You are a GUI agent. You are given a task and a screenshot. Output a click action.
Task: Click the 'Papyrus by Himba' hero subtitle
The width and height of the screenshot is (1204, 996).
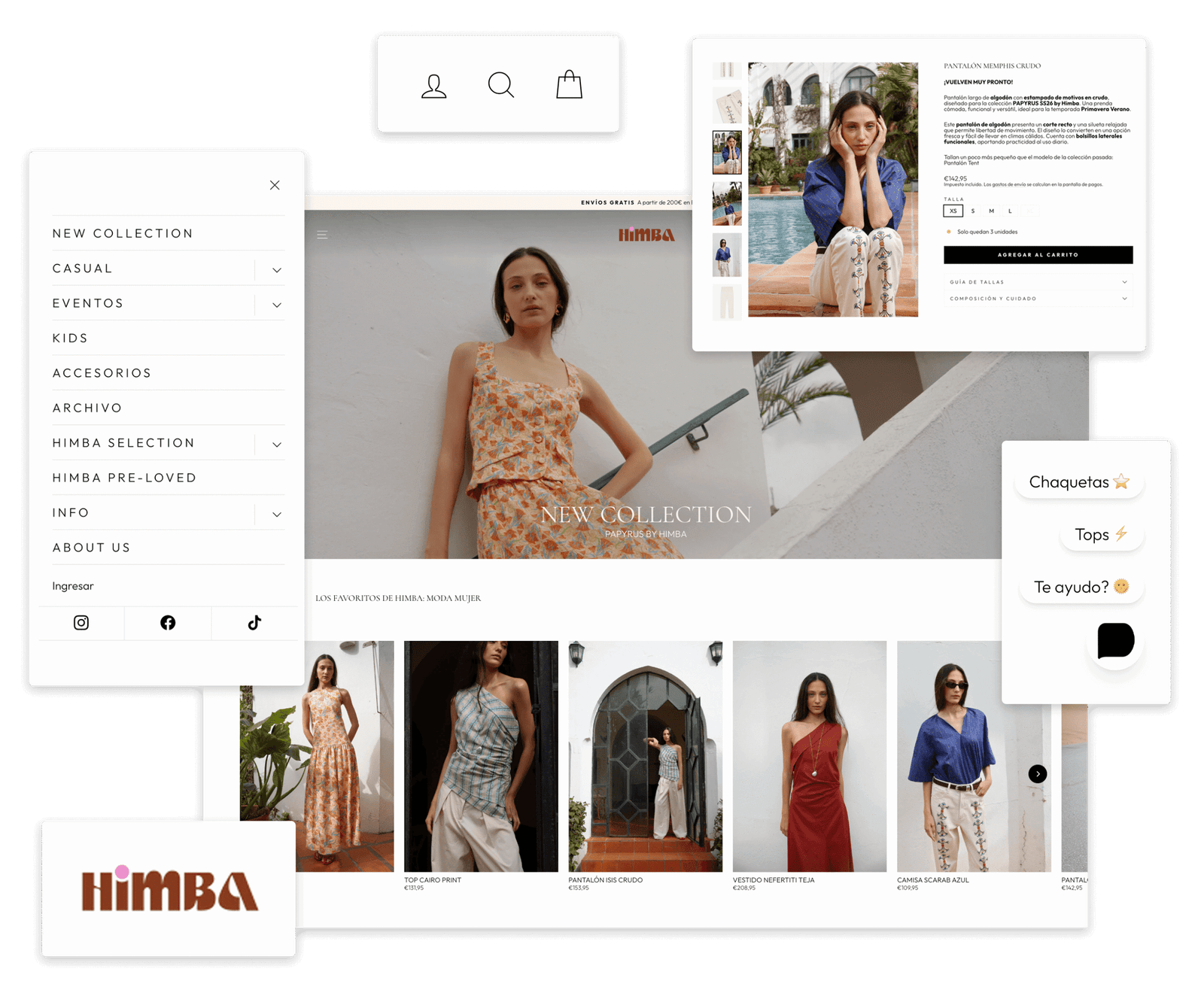[646, 534]
